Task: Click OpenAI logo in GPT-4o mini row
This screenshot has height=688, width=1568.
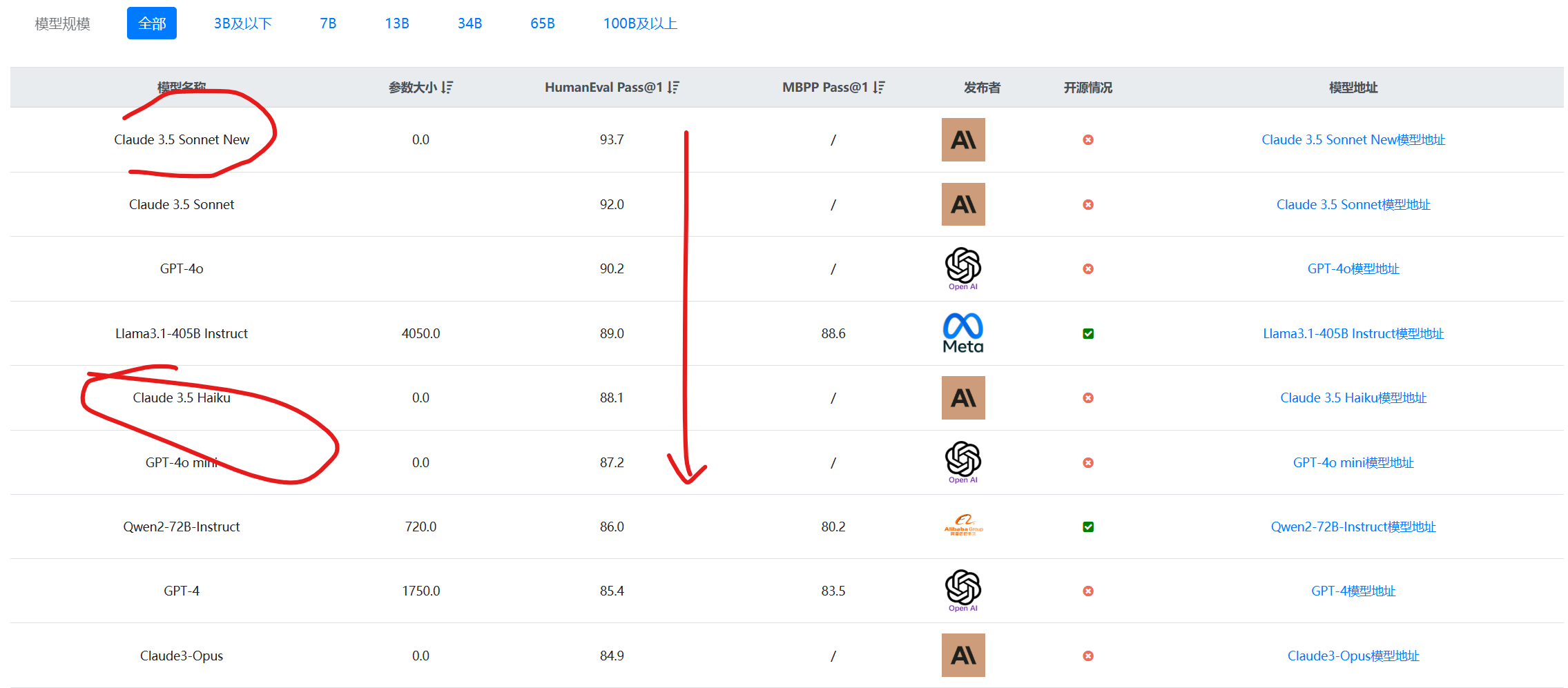Action: click(963, 462)
